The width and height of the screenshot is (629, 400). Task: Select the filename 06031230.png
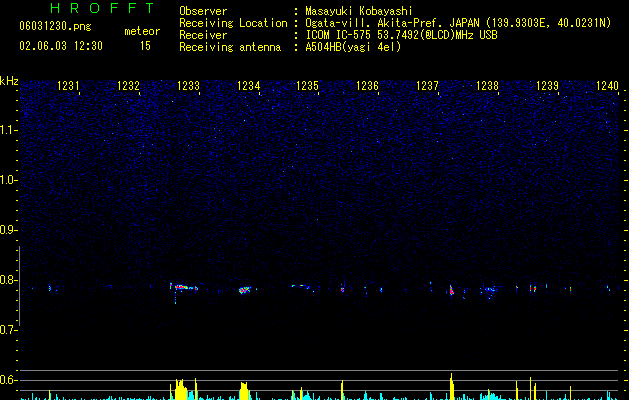coord(55,26)
